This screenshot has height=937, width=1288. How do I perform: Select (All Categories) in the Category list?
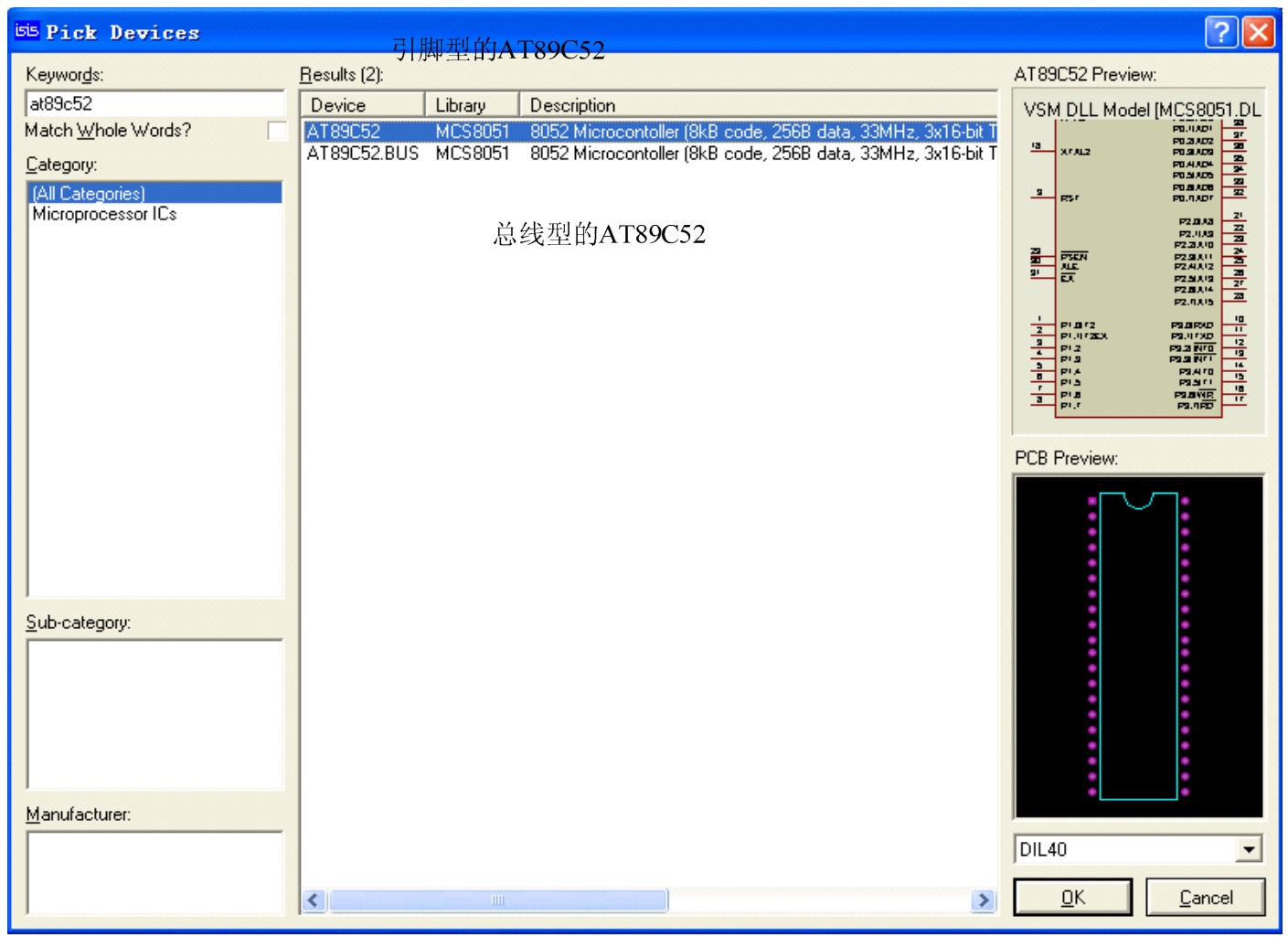[155, 193]
